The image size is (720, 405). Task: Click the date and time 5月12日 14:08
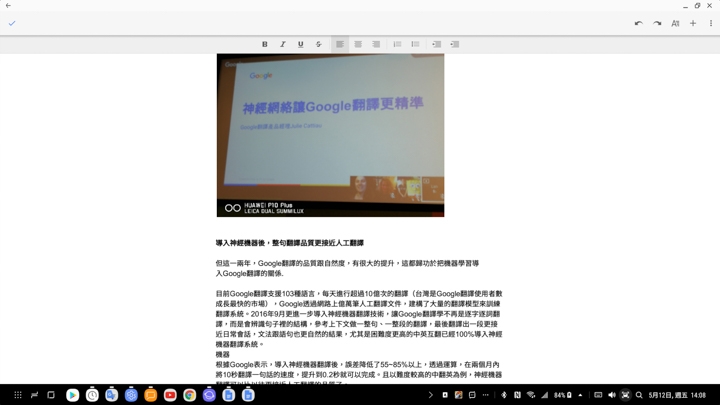677,395
